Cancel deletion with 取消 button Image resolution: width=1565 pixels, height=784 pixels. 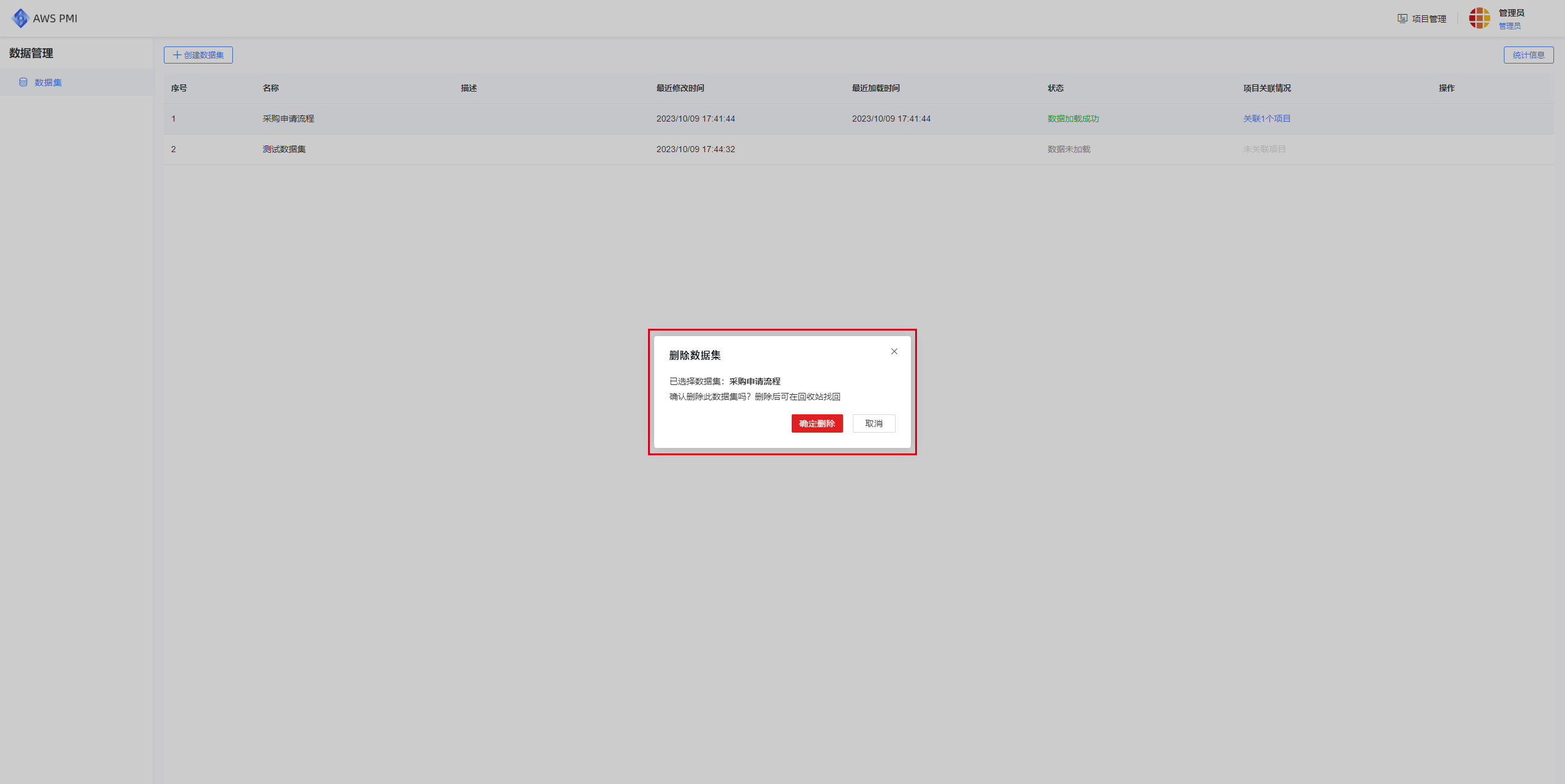tap(874, 423)
